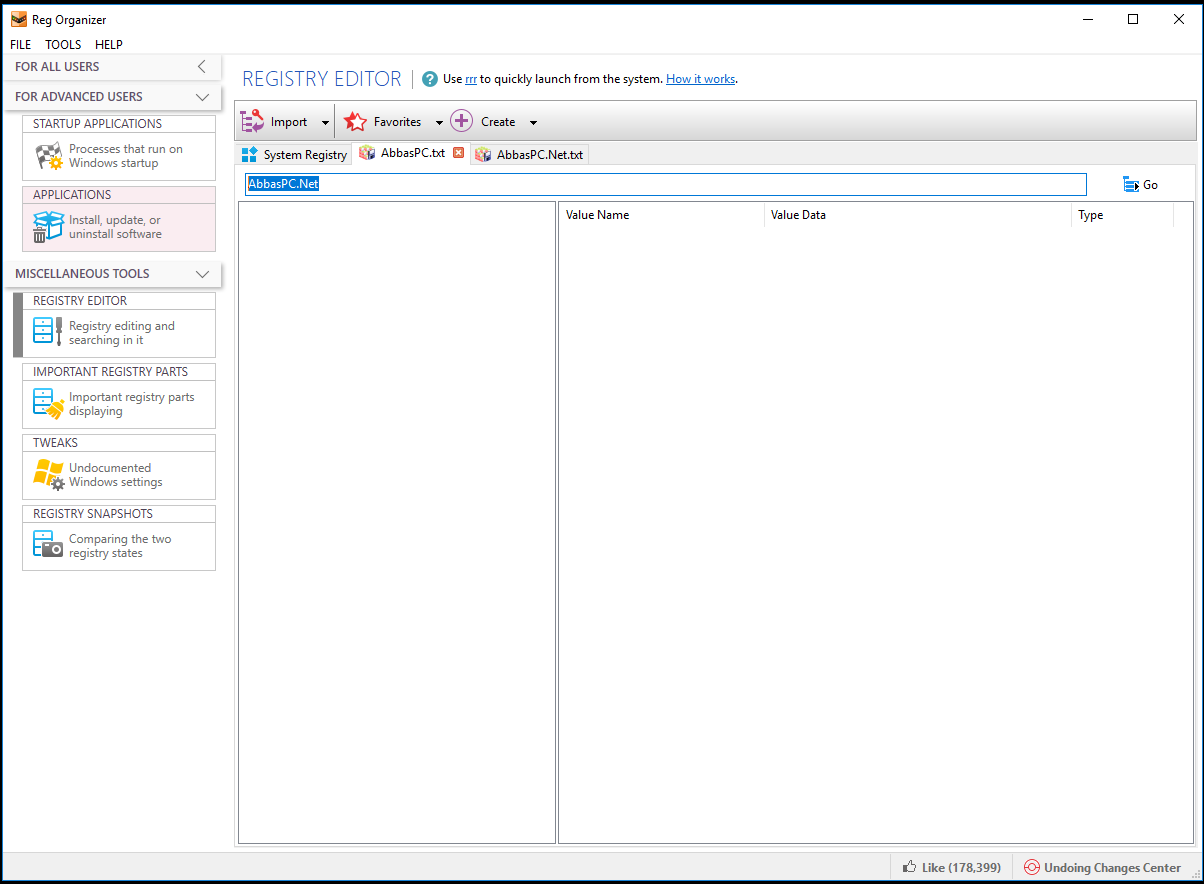This screenshot has width=1204, height=884.
Task: Open the Undoing Changes Center
Action: [1102, 868]
